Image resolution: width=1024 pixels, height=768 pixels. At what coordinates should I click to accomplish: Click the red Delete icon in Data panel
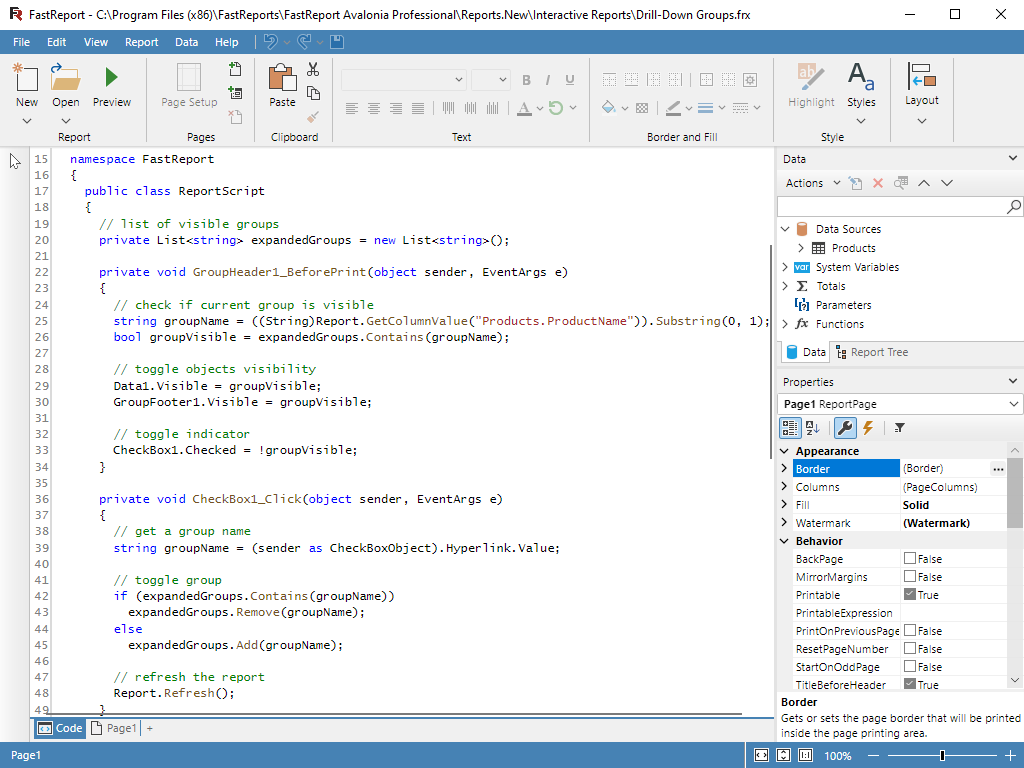(x=878, y=183)
